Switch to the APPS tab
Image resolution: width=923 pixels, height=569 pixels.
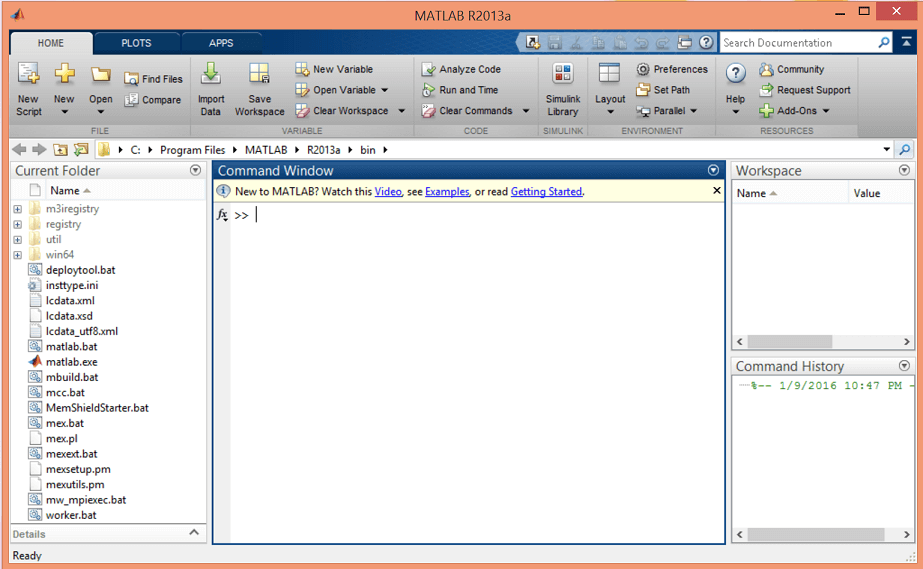click(221, 43)
